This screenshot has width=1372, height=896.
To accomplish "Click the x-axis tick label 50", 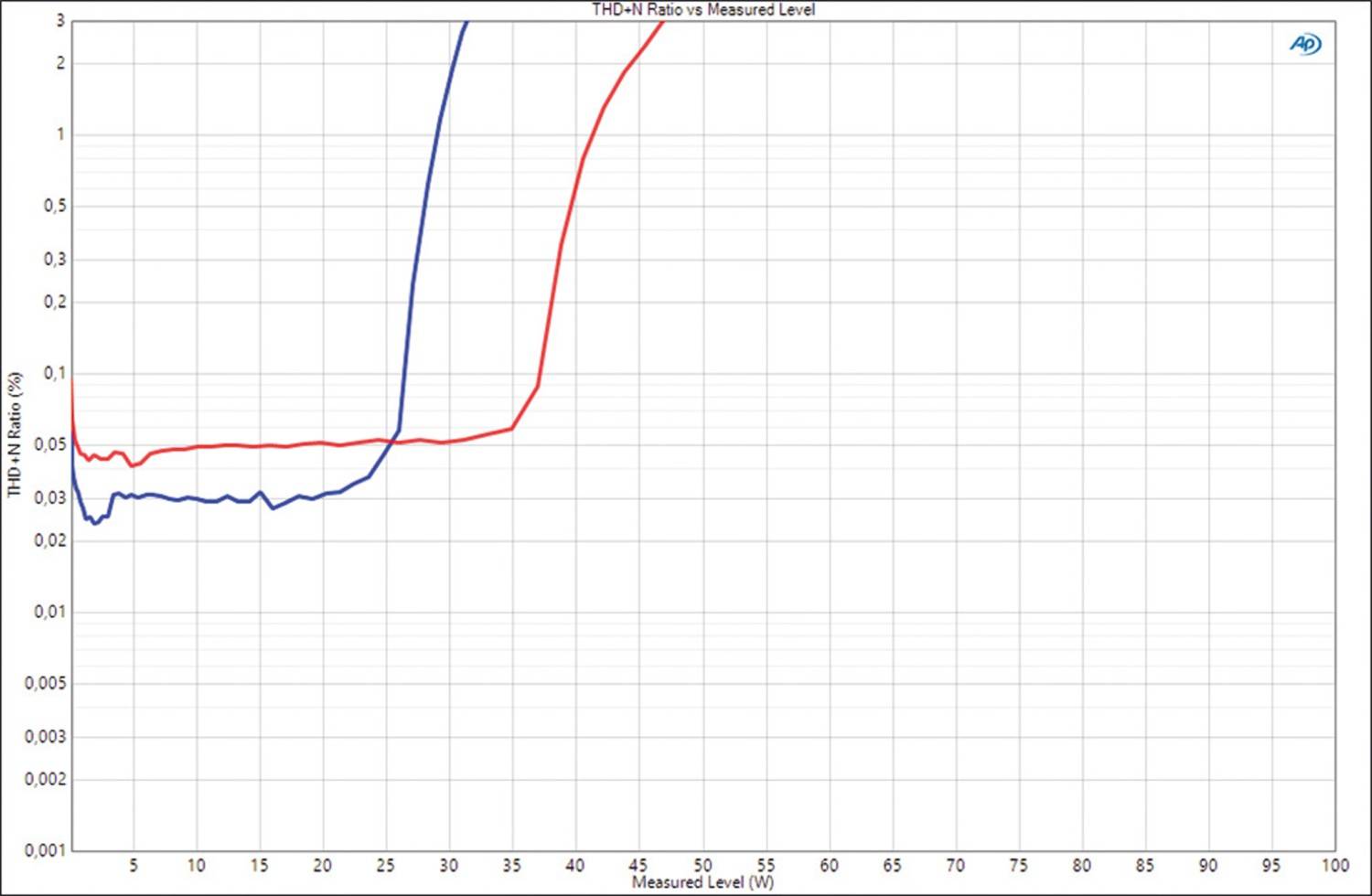I will (702, 865).
